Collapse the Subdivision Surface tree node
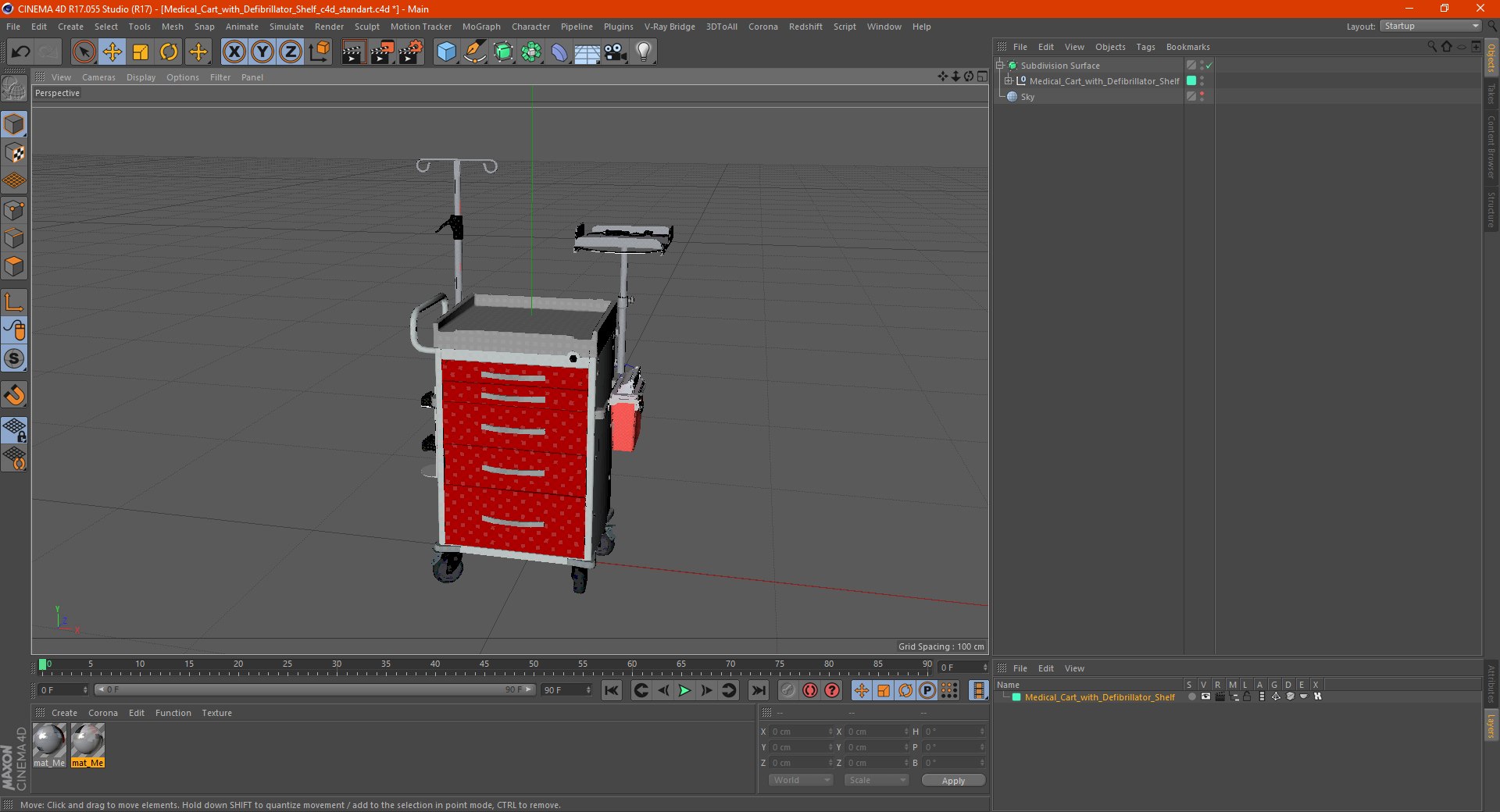This screenshot has width=1500, height=812. pyautogui.click(x=999, y=65)
